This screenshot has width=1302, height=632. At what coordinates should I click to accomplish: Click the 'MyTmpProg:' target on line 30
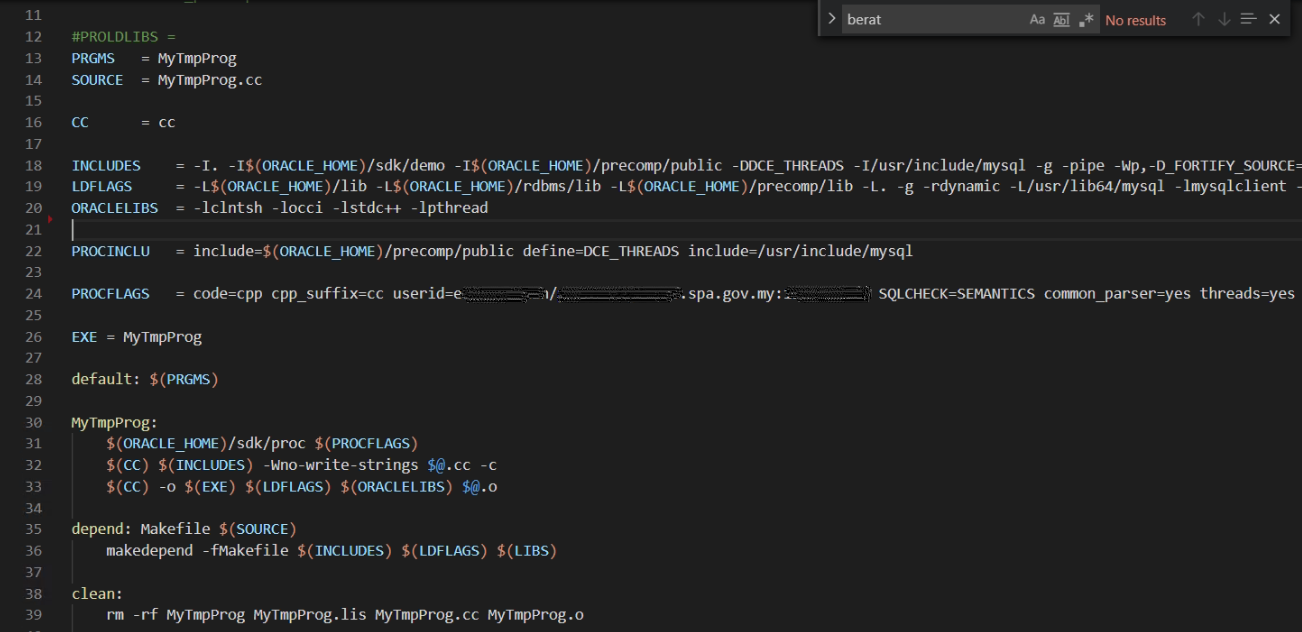pos(115,423)
